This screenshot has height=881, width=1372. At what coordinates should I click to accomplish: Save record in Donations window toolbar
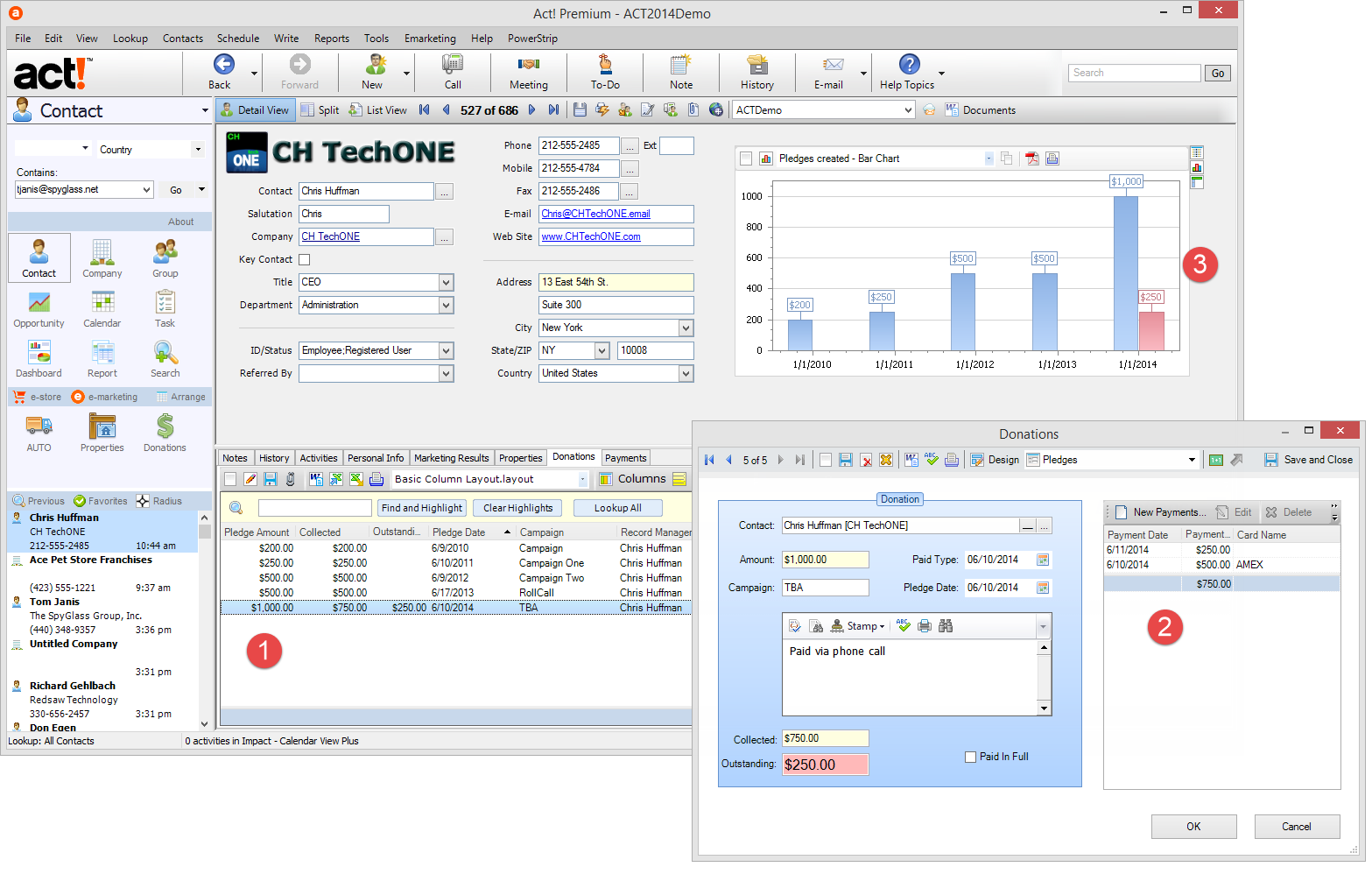pyautogui.click(x=846, y=460)
